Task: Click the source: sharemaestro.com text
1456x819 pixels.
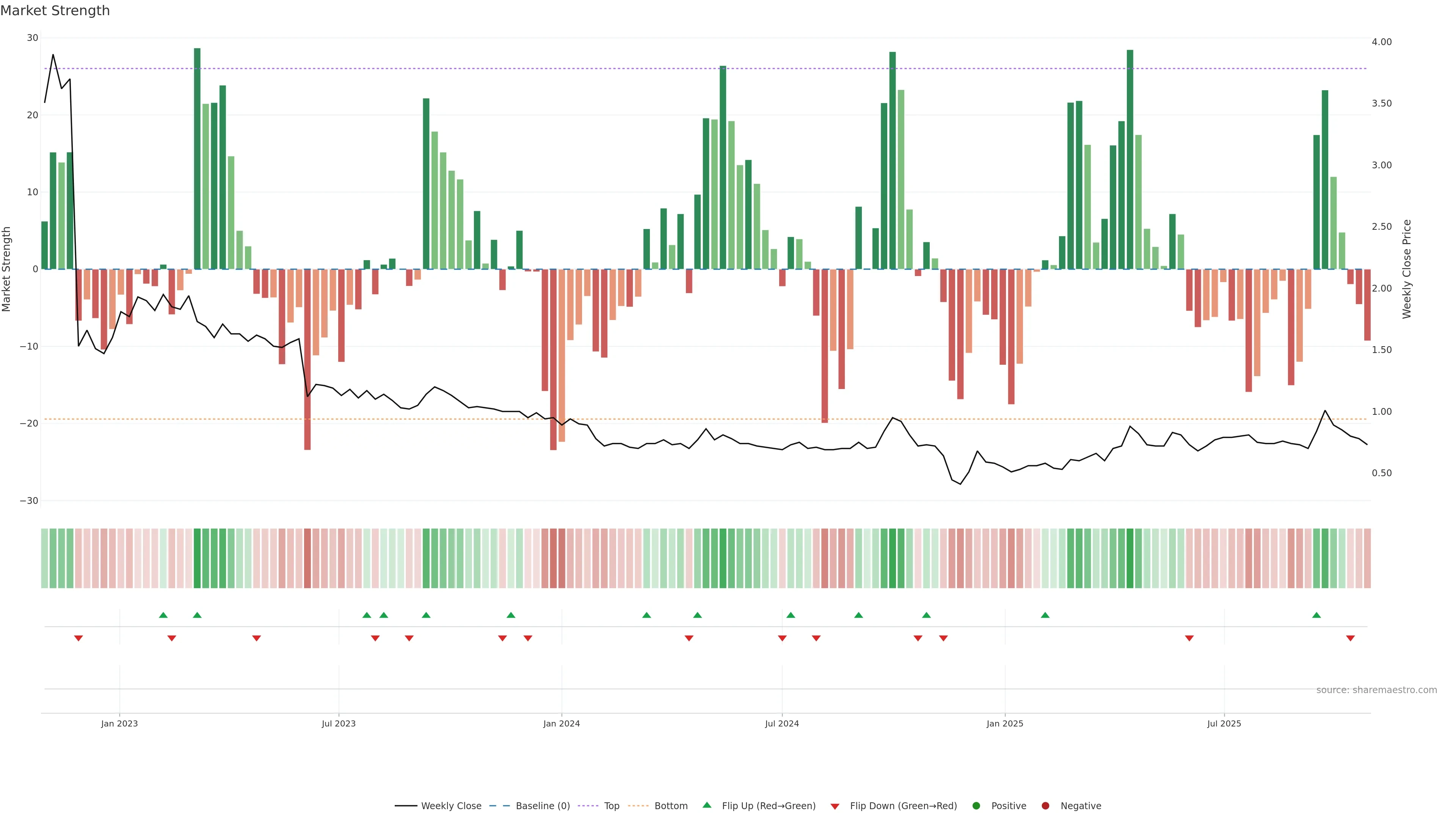Action: 1376,690
